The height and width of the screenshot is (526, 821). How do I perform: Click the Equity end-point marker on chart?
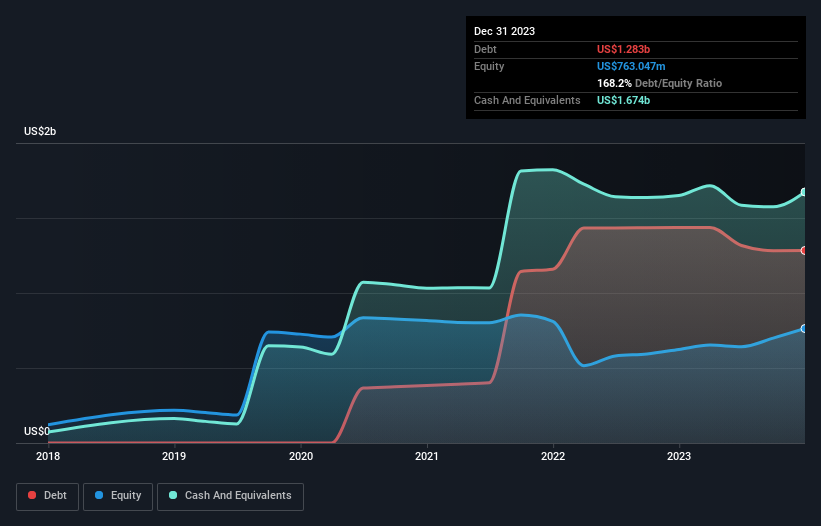(x=804, y=329)
